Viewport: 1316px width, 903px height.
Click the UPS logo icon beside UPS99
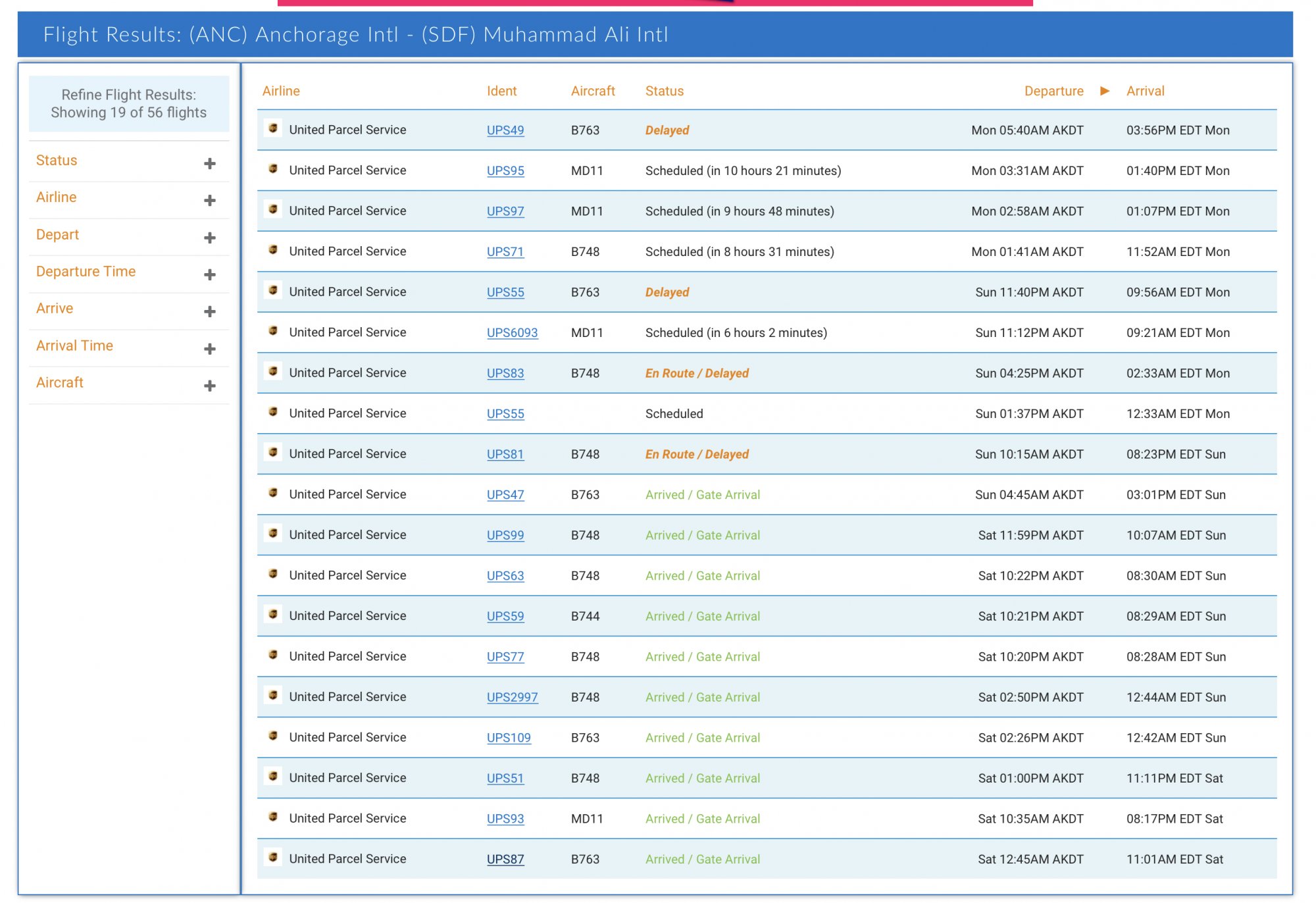coord(273,533)
